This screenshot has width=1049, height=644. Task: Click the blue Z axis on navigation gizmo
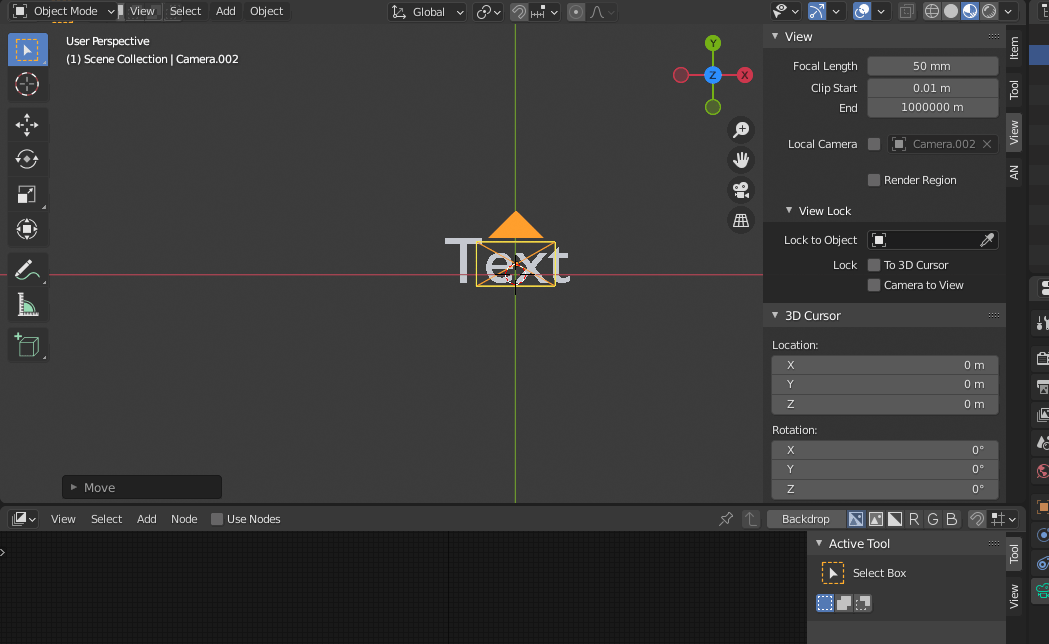[713, 75]
